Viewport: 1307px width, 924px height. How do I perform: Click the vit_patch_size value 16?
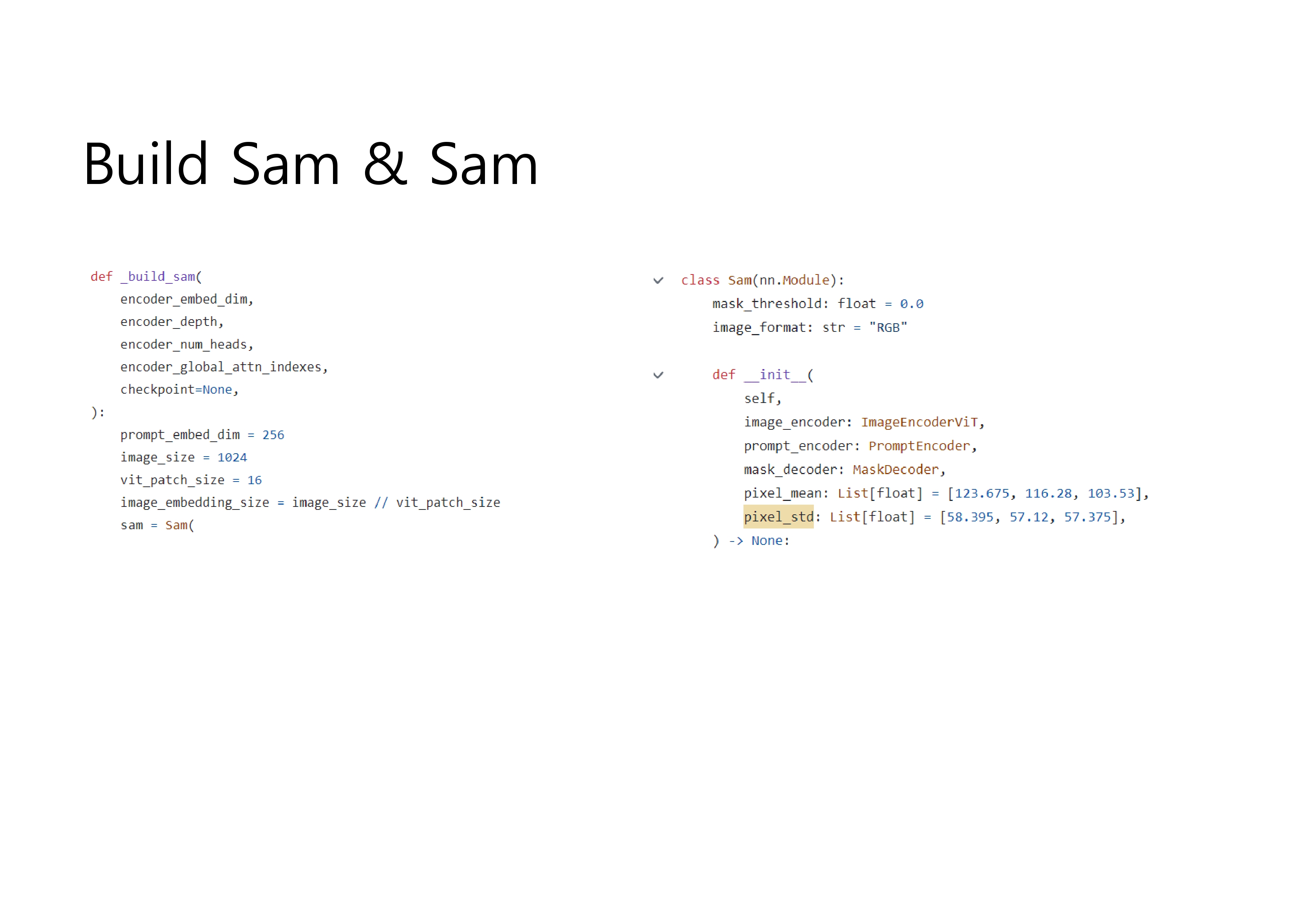click(254, 480)
